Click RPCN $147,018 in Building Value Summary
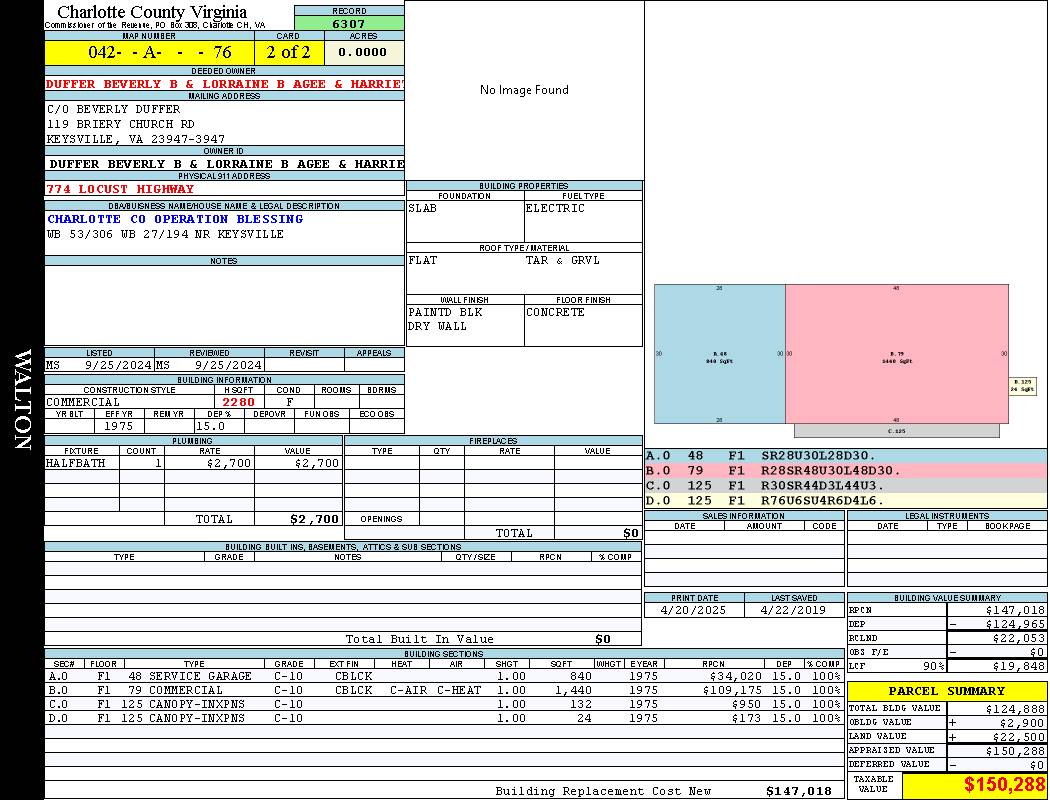1050x800 pixels. (x=1015, y=611)
